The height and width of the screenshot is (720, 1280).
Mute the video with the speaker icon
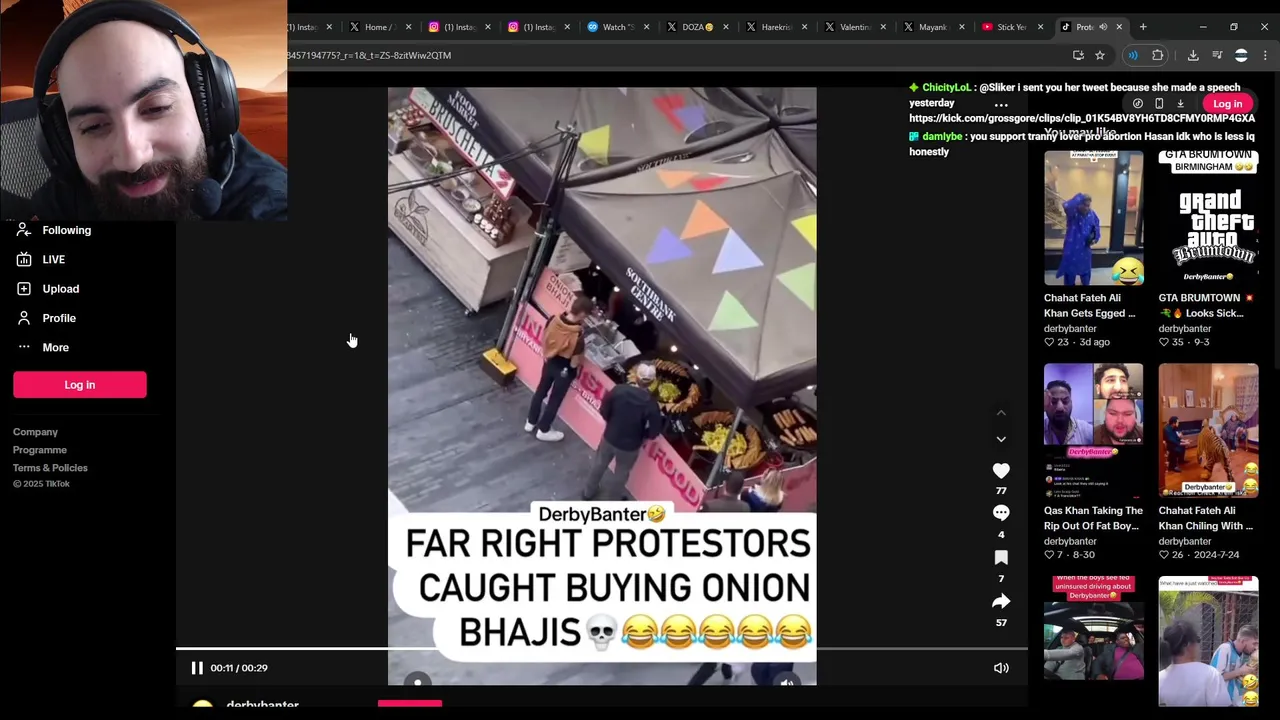click(1001, 668)
